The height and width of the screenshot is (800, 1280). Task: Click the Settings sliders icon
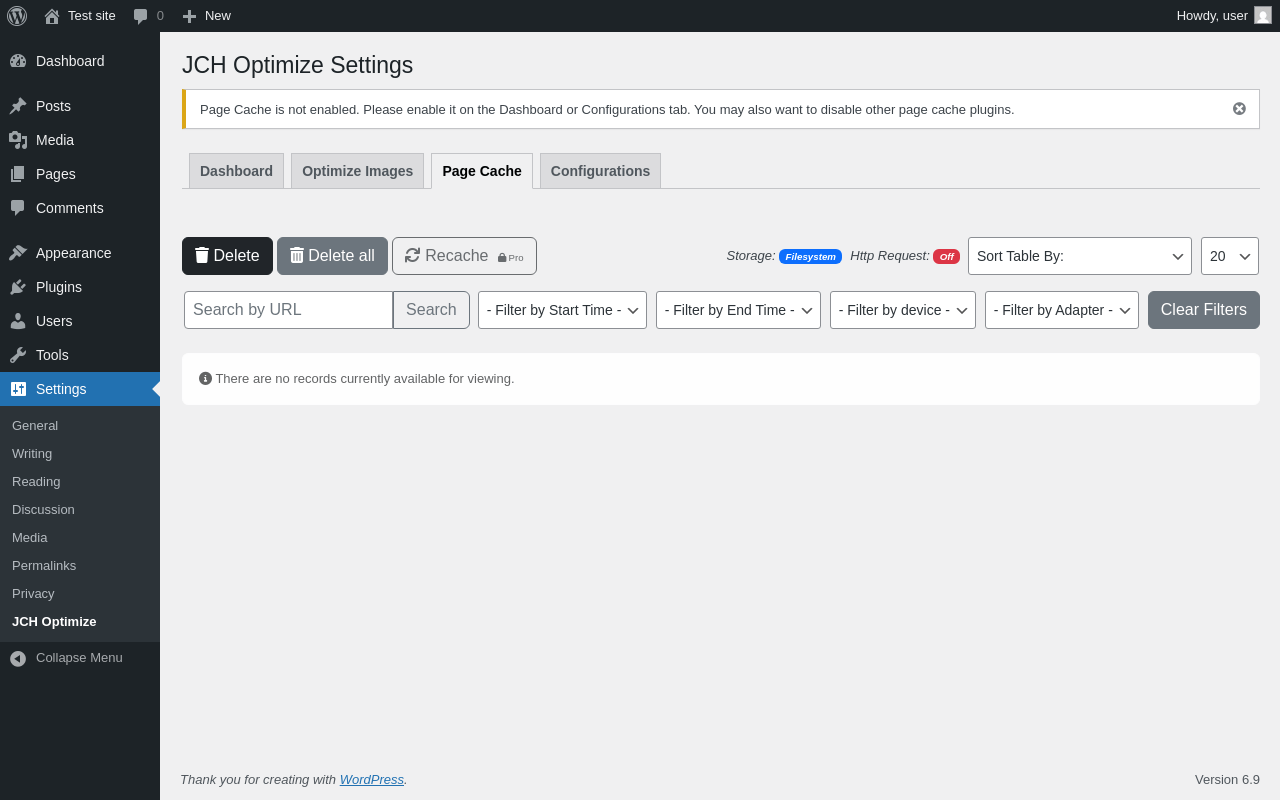(18, 389)
